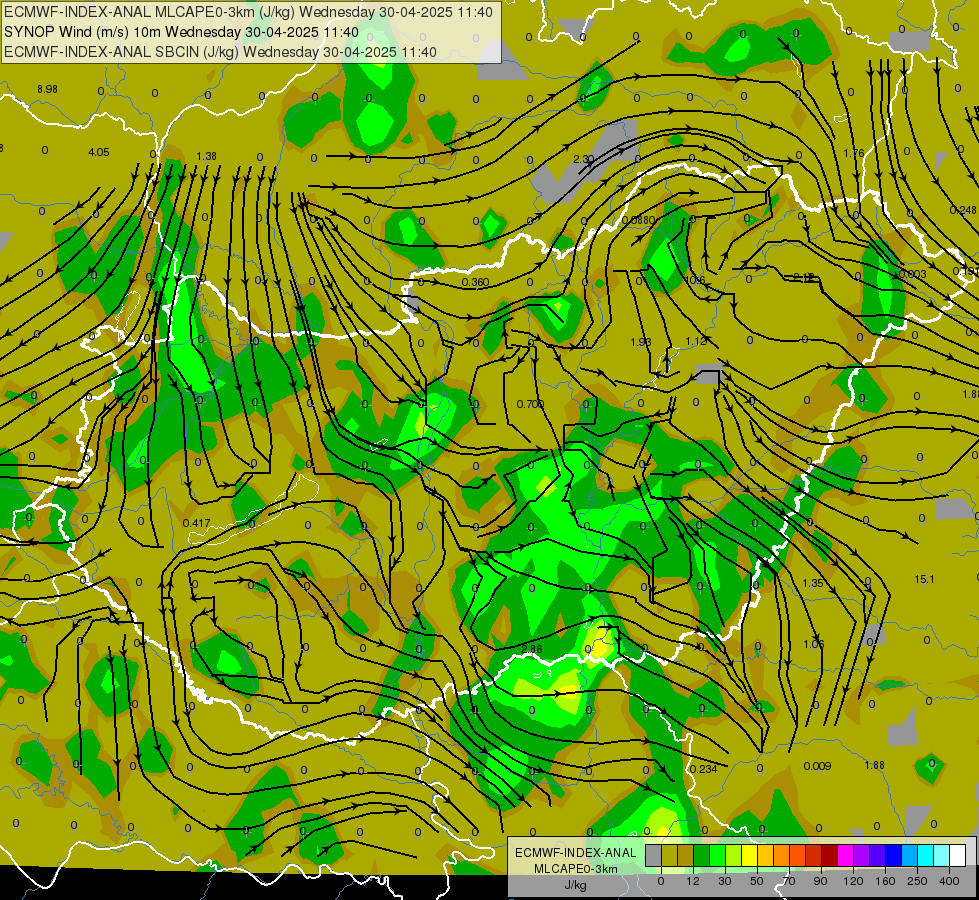Select the map value '10.6'
This screenshot has width=979, height=900.
[x=695, y=280]
